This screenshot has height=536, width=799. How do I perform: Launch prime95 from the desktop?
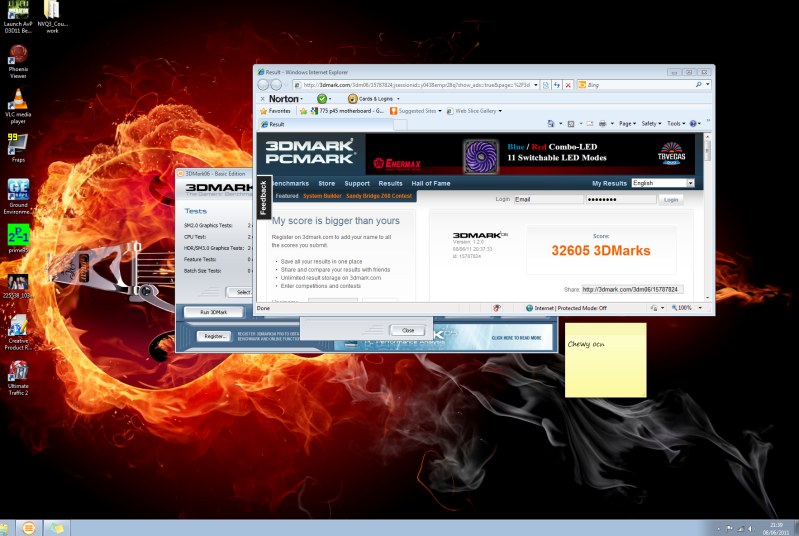click(18, 238)
